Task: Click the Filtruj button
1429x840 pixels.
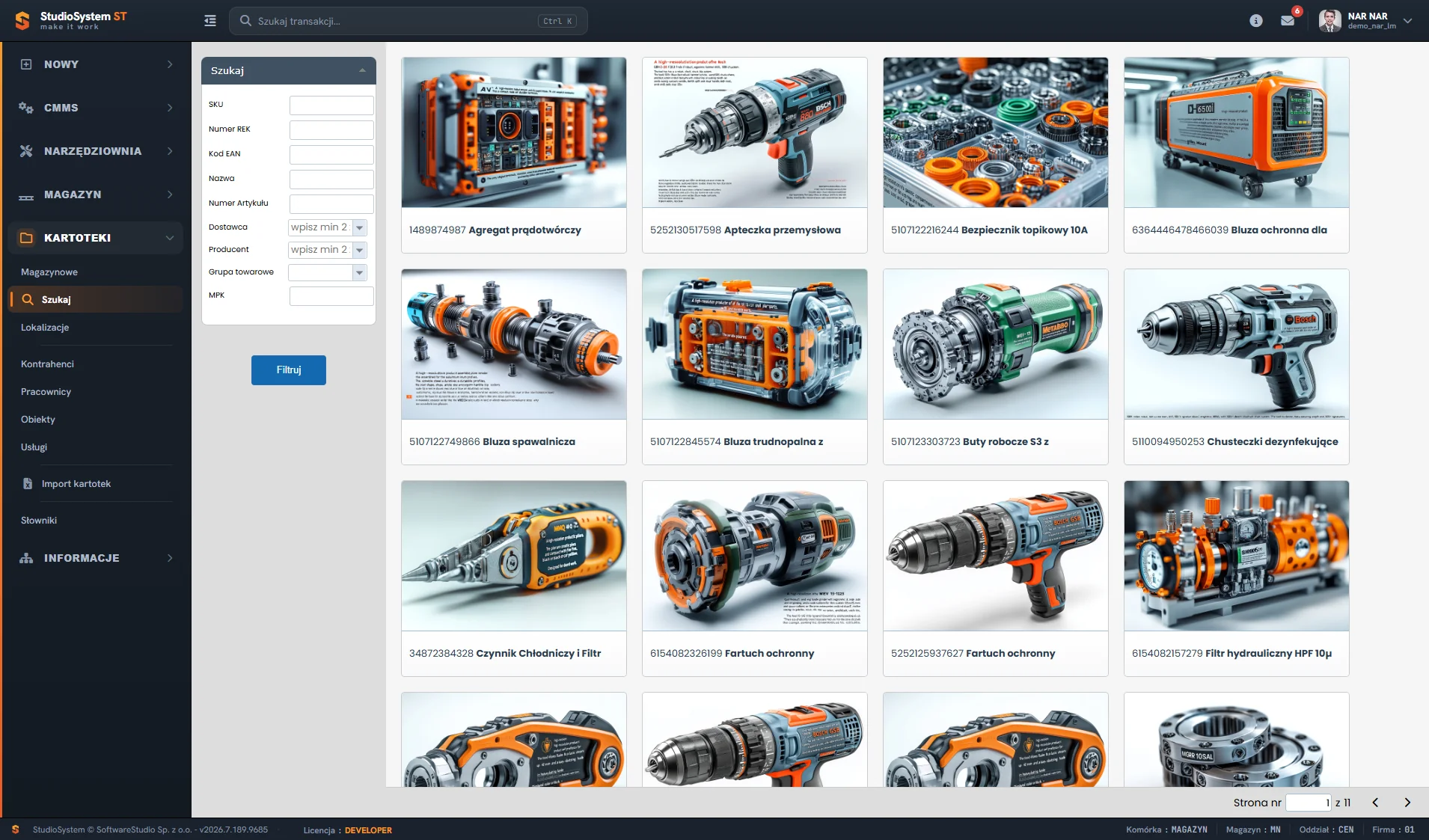Action: (289, 370)
